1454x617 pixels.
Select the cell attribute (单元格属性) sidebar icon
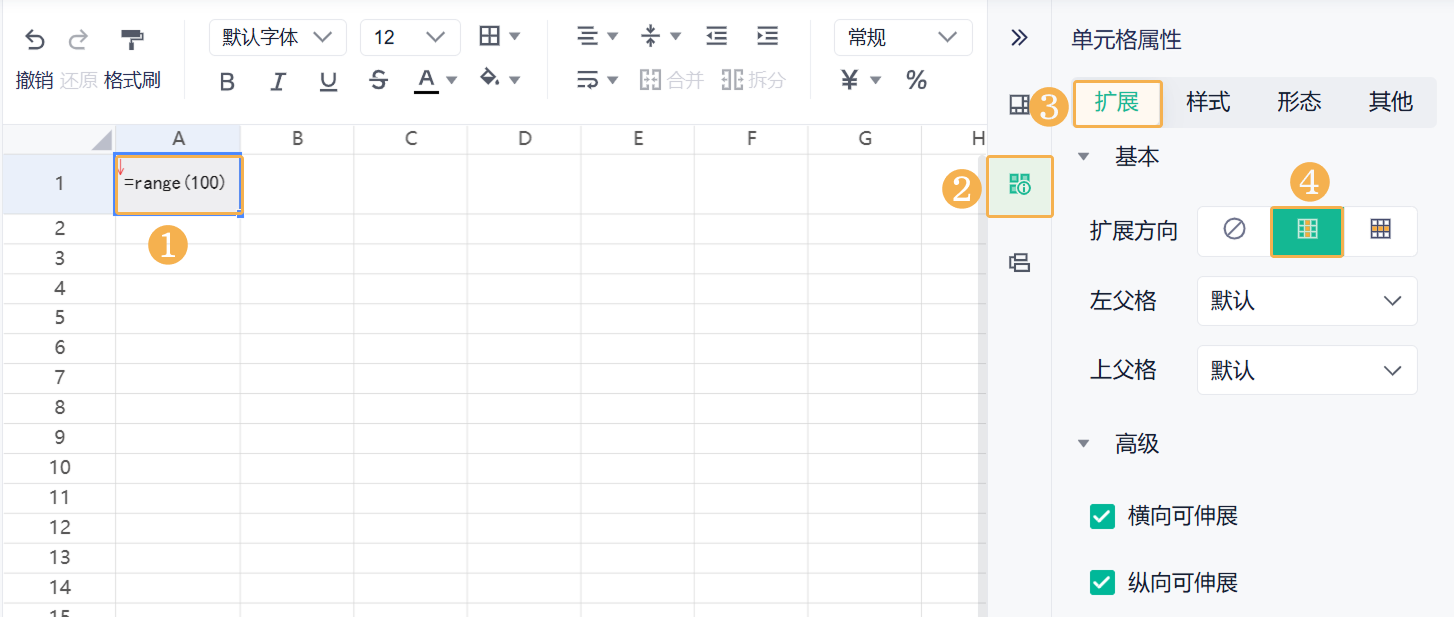click(1019, 186)
